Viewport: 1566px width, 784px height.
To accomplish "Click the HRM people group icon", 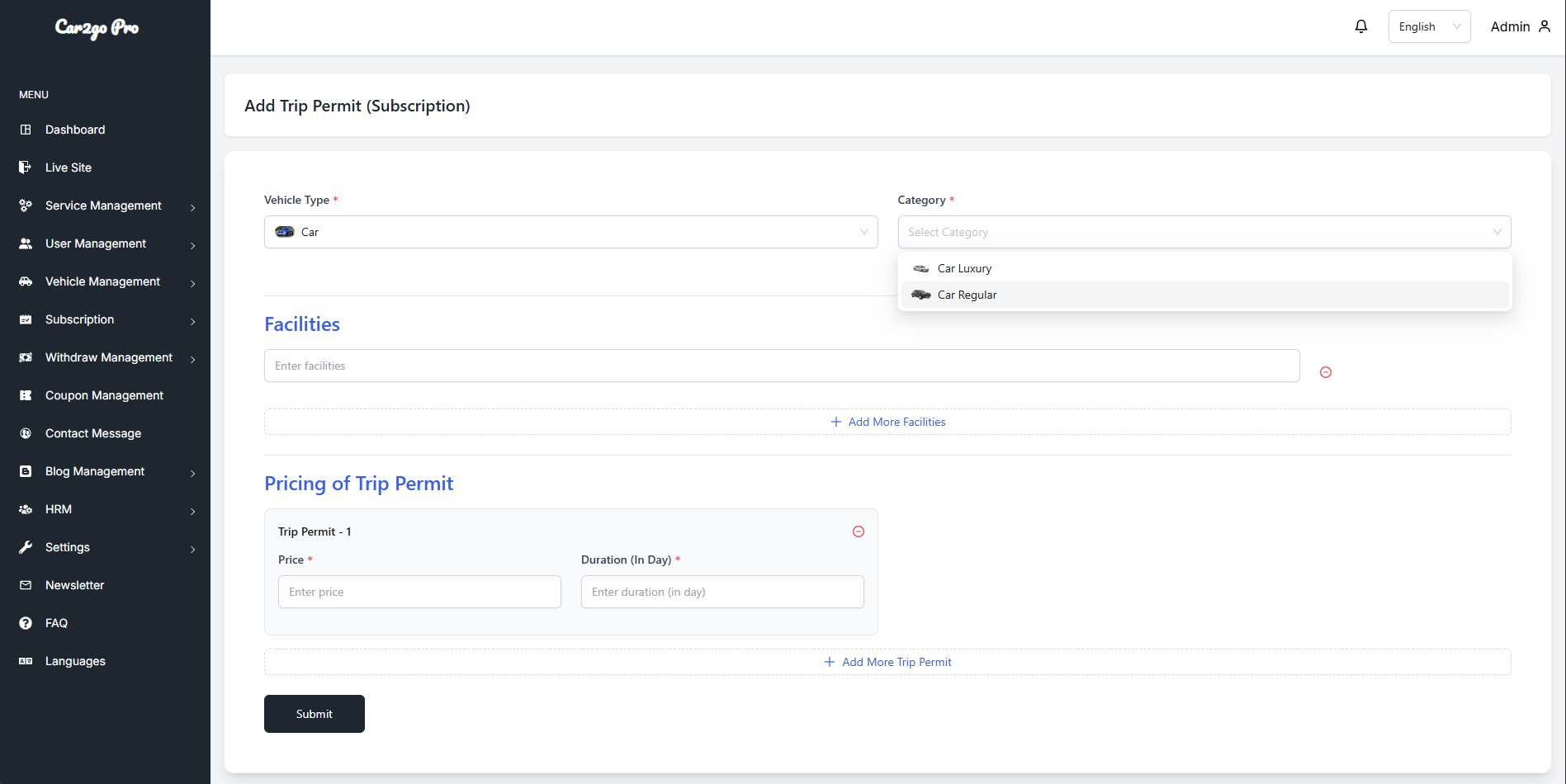I will pyautogui.click(x=26, y=509).
